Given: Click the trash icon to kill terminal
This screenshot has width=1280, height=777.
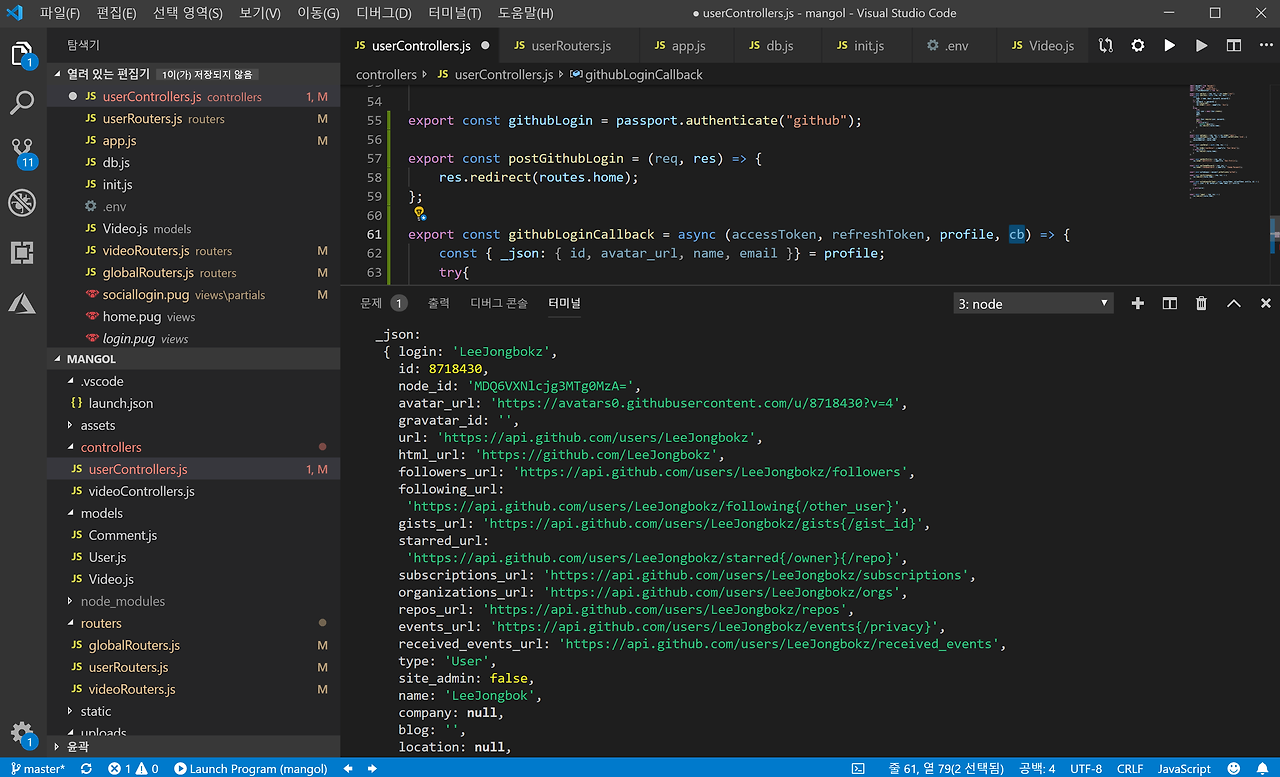Looking at the screenshot, I should point(1202,303).
